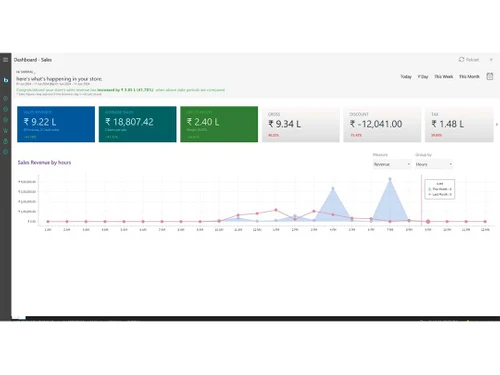The image size is (500, 375).
Task: Open the Average Sales ₹ 18,807.42 card
Action: click(x=137, y=124)
